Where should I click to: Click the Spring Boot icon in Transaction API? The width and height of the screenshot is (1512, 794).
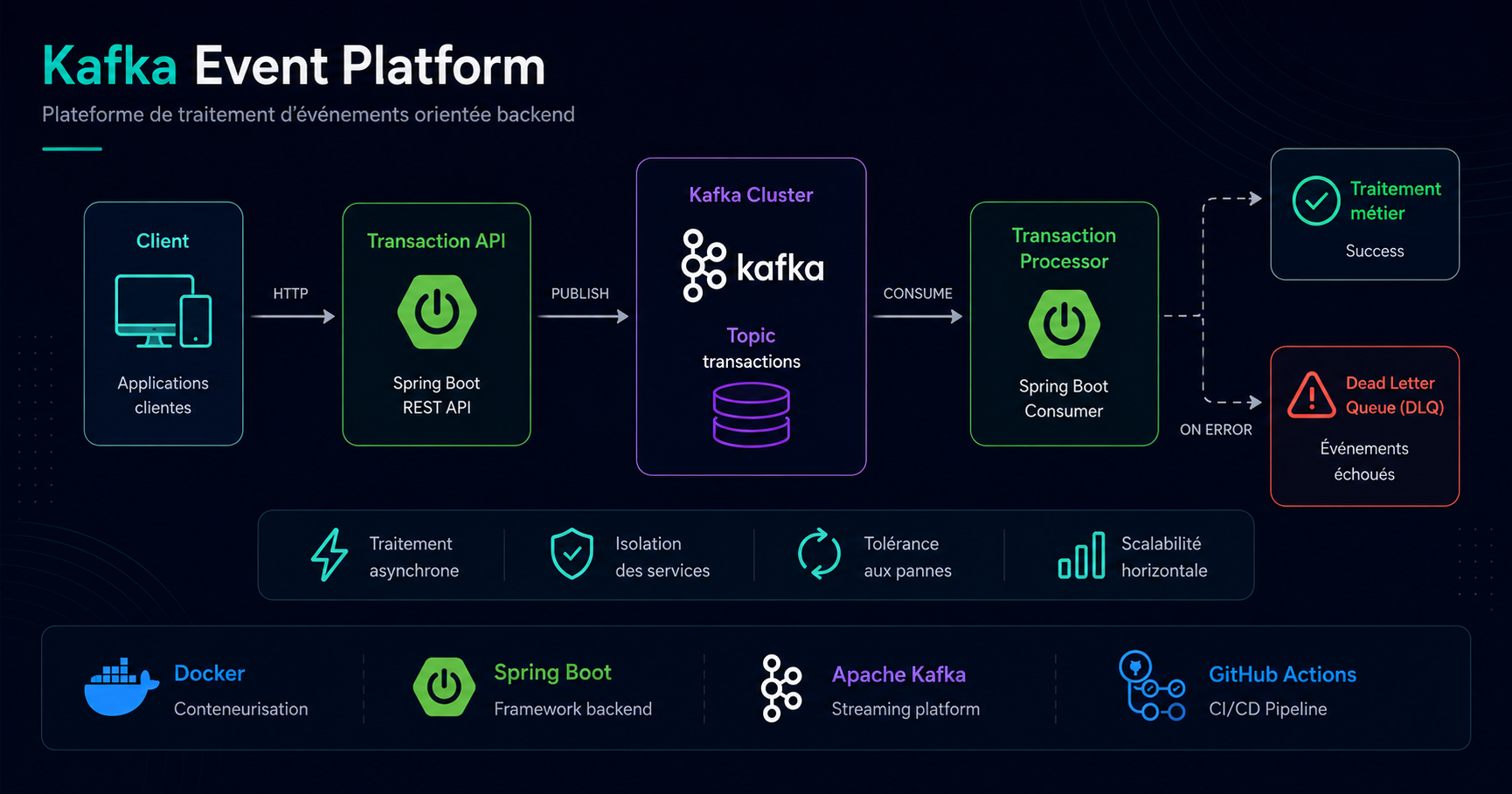click(x=437, y=312)
